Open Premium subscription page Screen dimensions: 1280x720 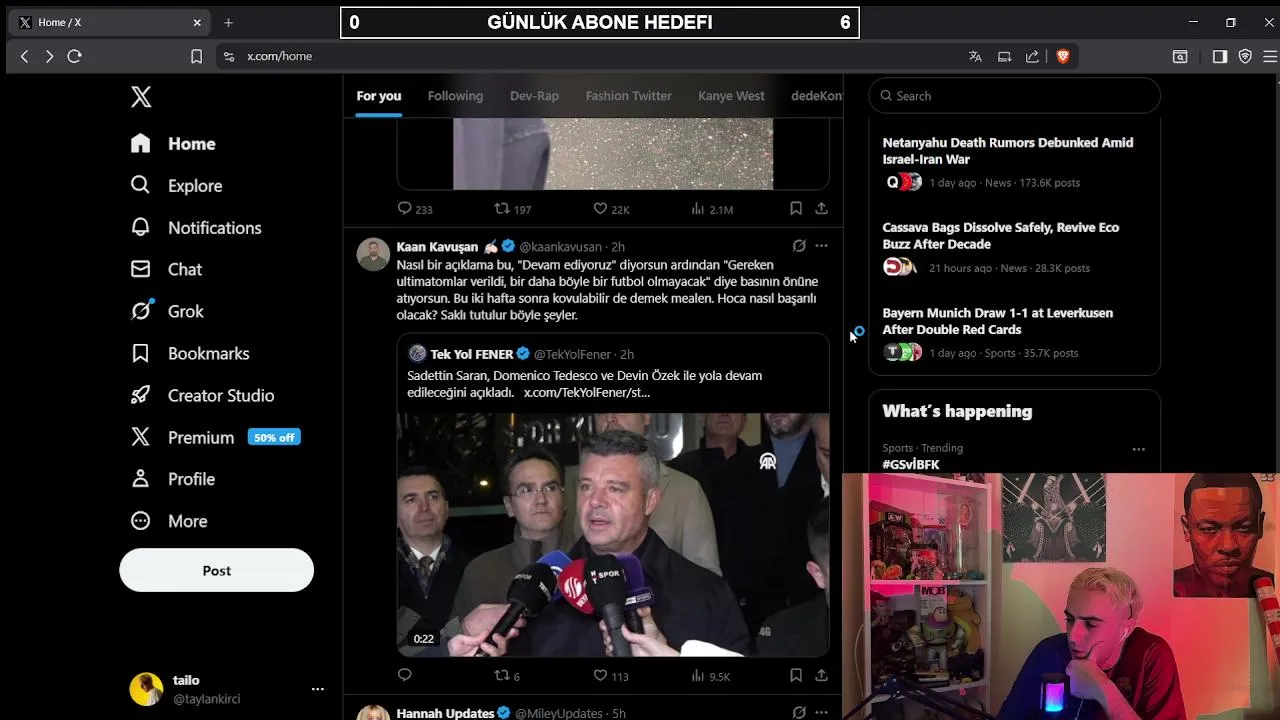click(x=182, y=438)
